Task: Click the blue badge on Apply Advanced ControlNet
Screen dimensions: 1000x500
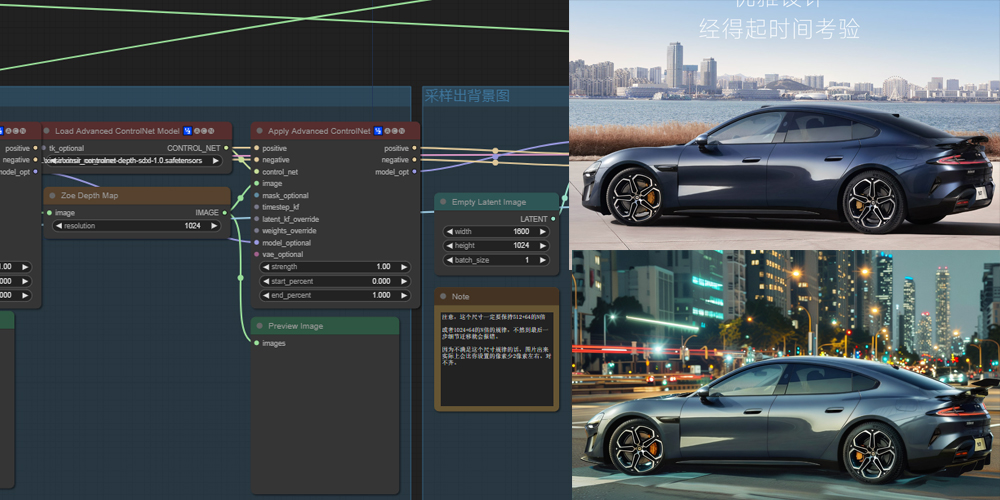Action: 378,131
